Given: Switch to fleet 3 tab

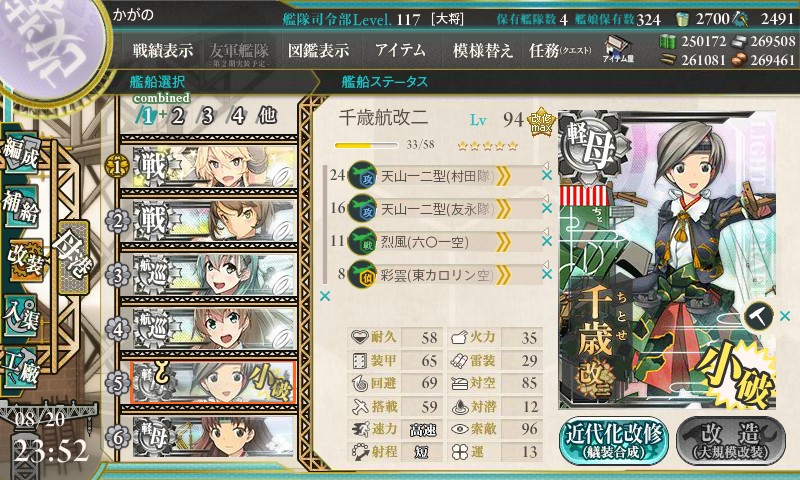Looking at the screenshot, I should tap(207, 116).
